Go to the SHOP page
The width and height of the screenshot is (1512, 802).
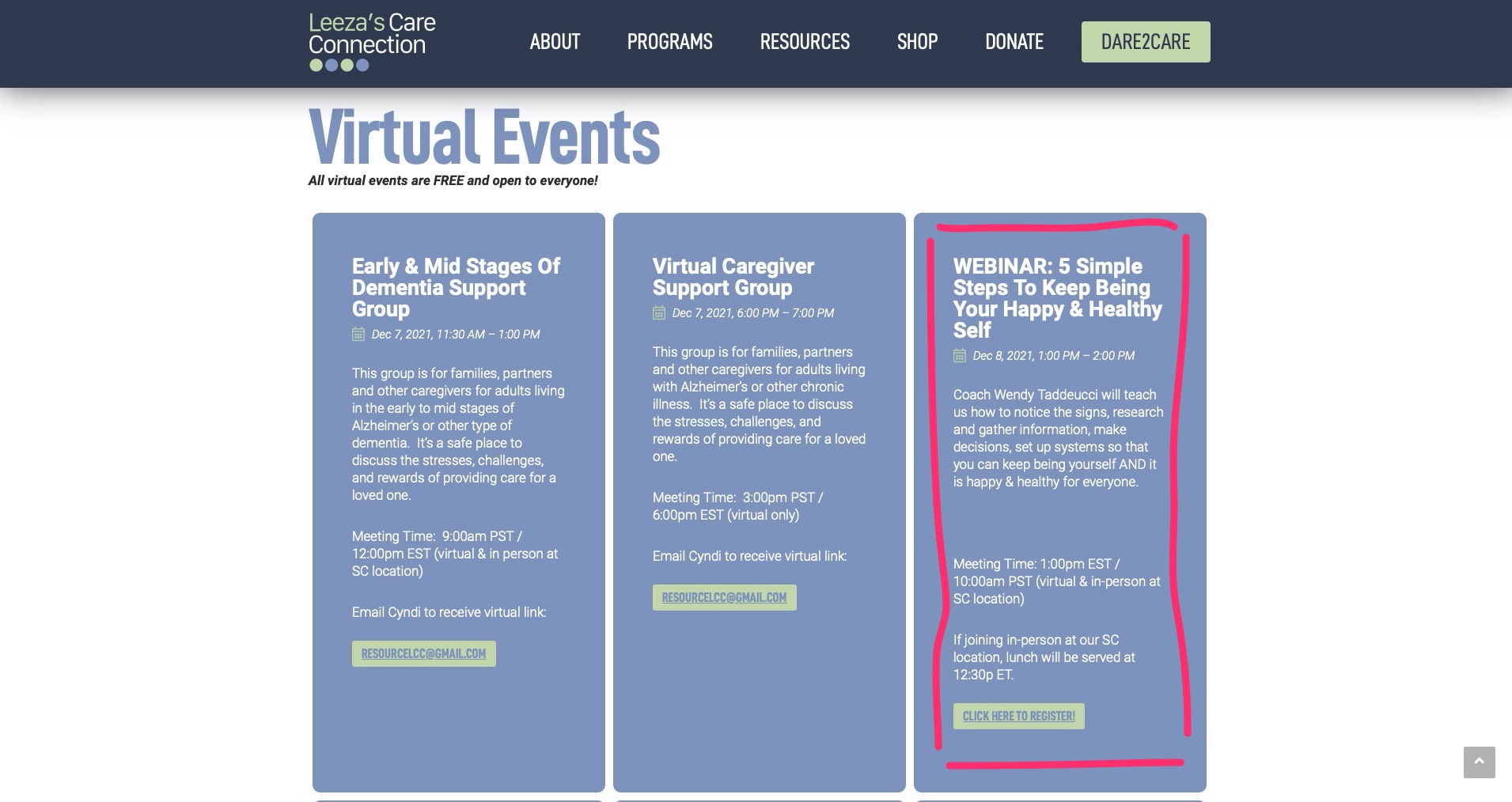(917, 42)
